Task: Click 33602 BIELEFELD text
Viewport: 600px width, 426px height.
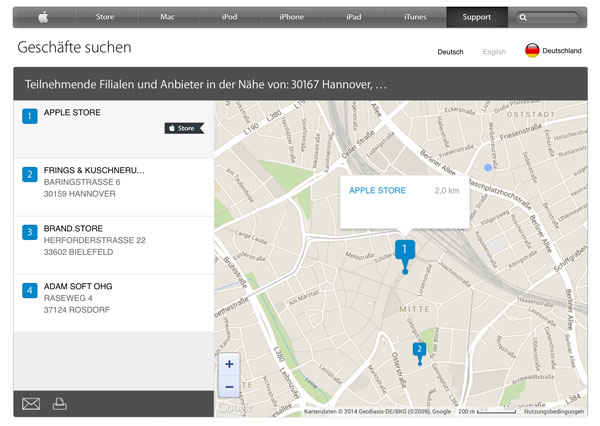Action: 78,252
